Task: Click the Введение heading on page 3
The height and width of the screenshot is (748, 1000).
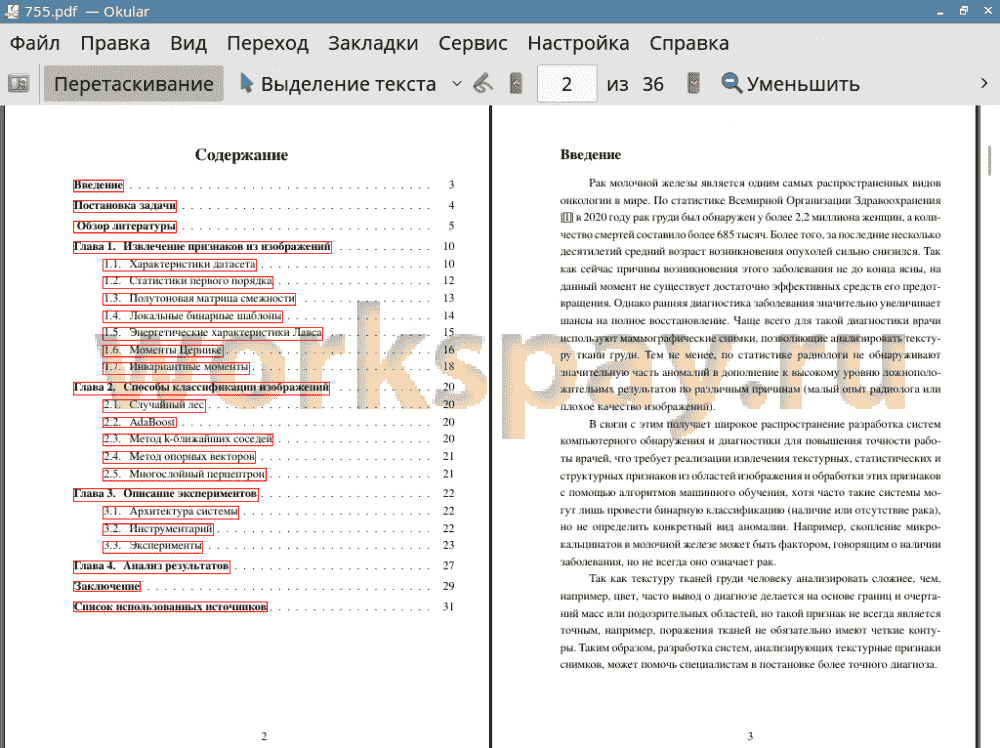Action: coord(590,154)
